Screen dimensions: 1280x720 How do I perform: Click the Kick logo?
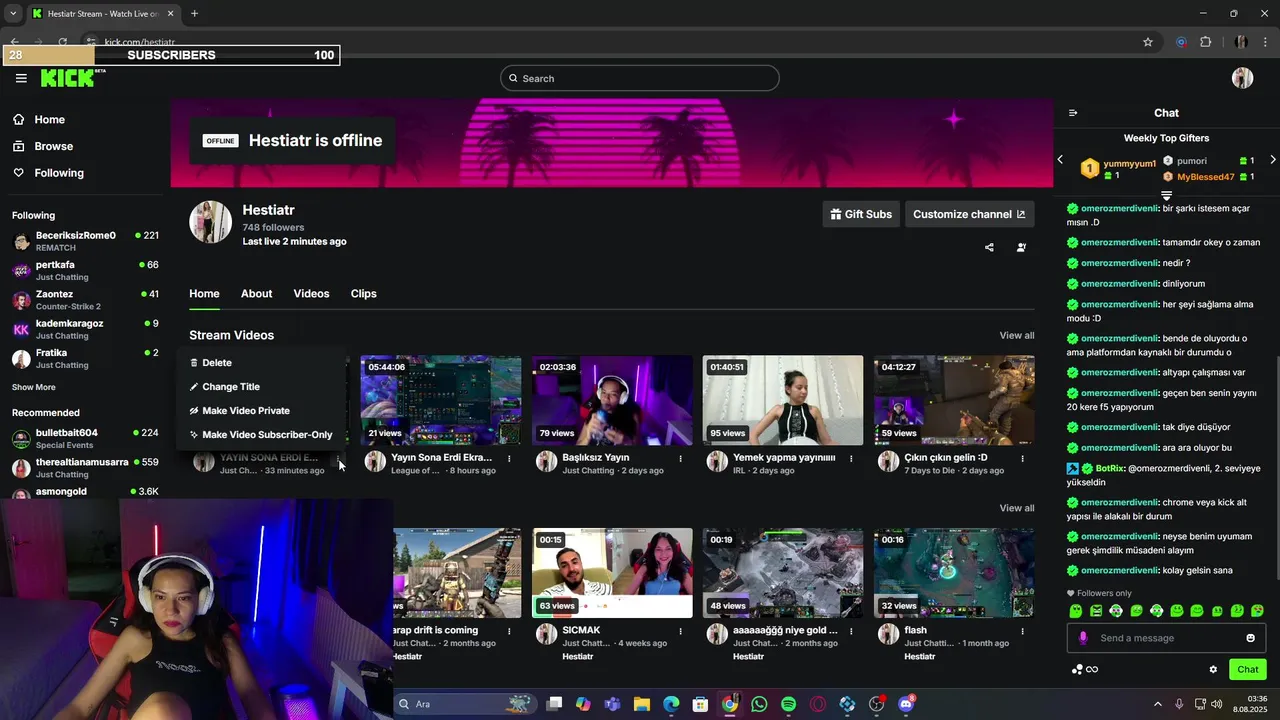click(70, 78)
